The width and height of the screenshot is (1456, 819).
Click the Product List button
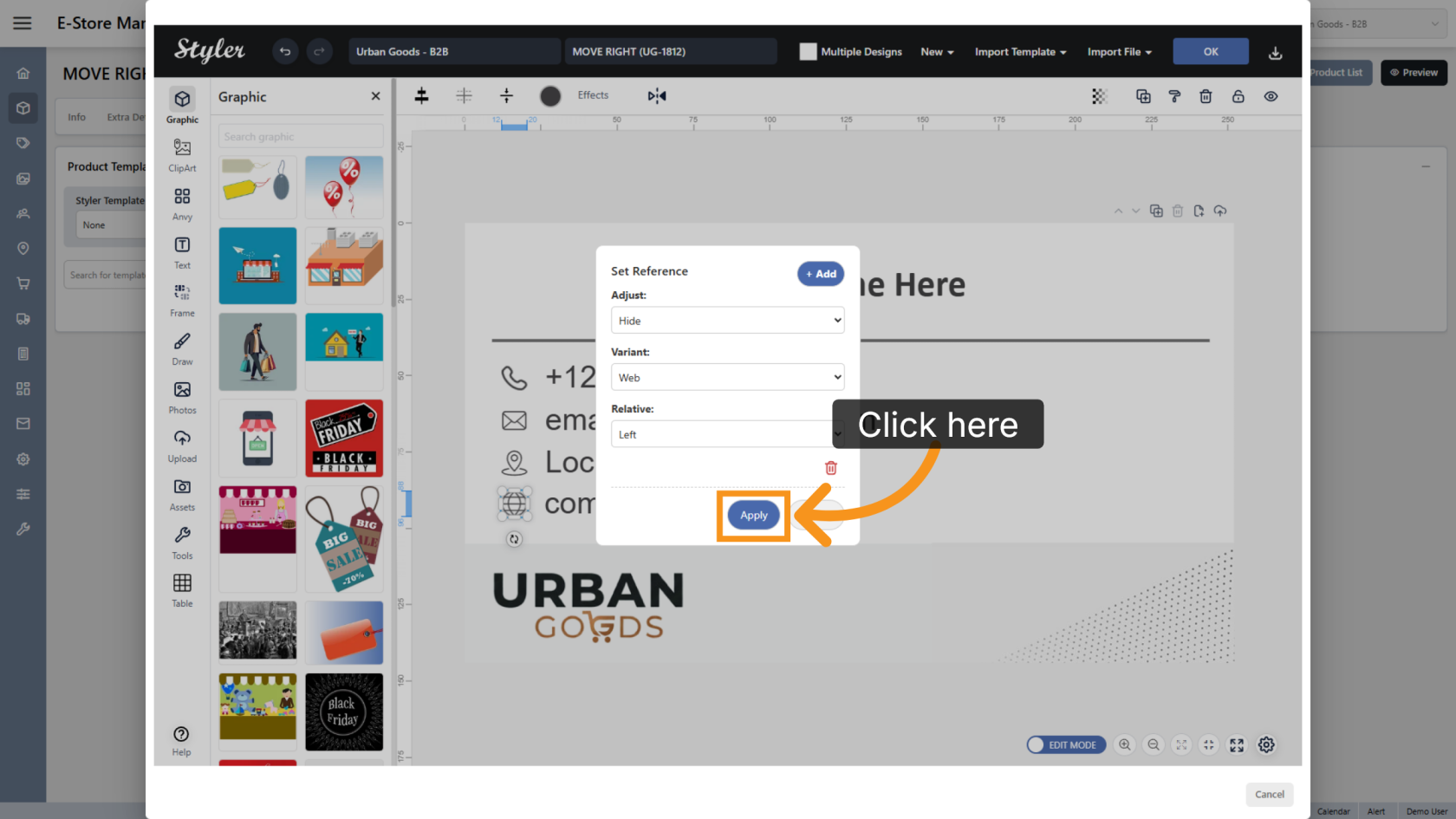[1336, 73]
